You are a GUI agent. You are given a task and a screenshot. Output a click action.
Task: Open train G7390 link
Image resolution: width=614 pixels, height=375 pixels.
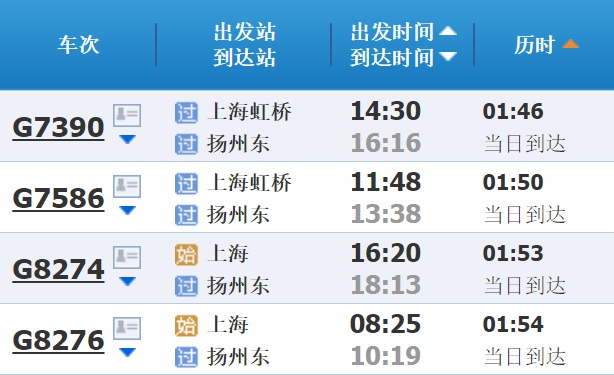pyautogui.click(x=58, y=128)
